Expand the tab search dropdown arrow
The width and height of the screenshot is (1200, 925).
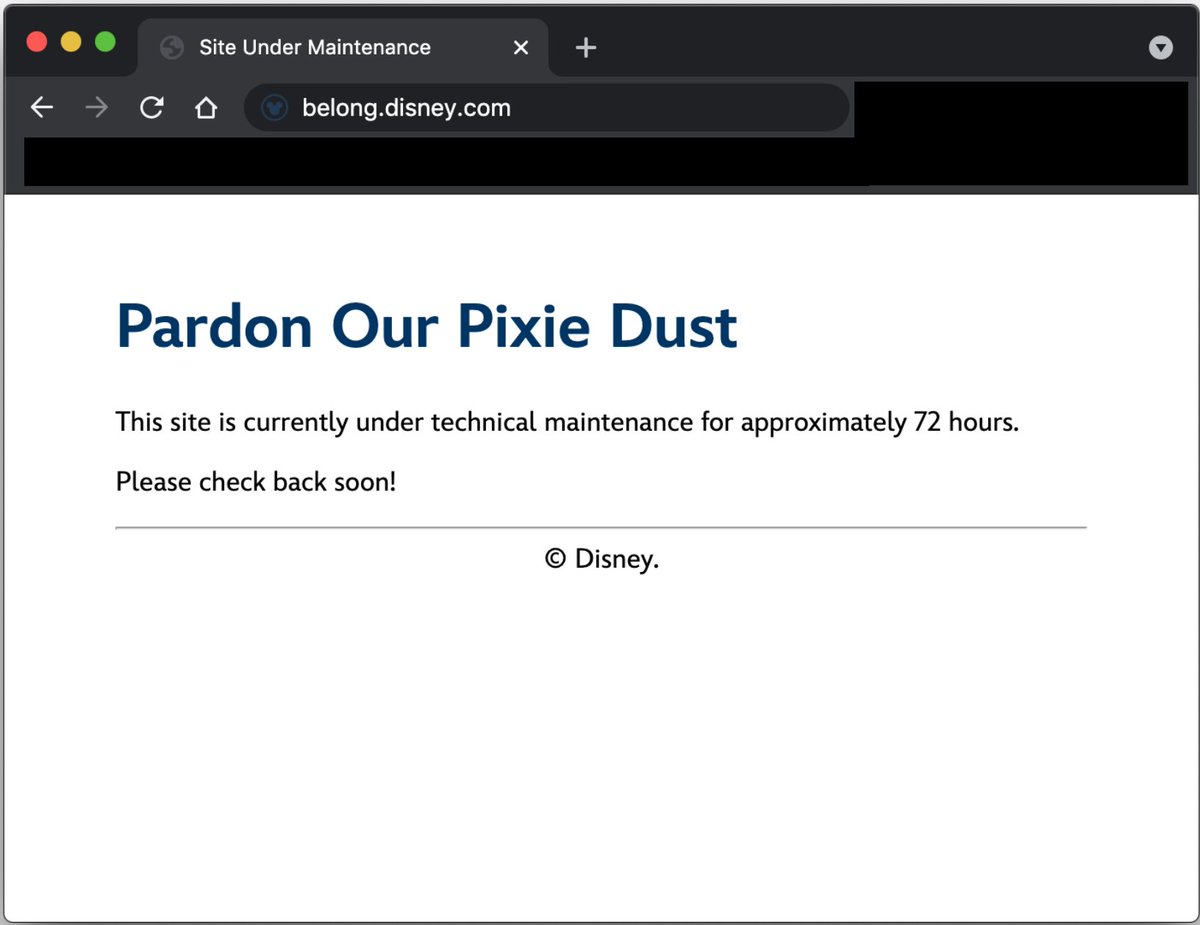[x=1160, y=47]
